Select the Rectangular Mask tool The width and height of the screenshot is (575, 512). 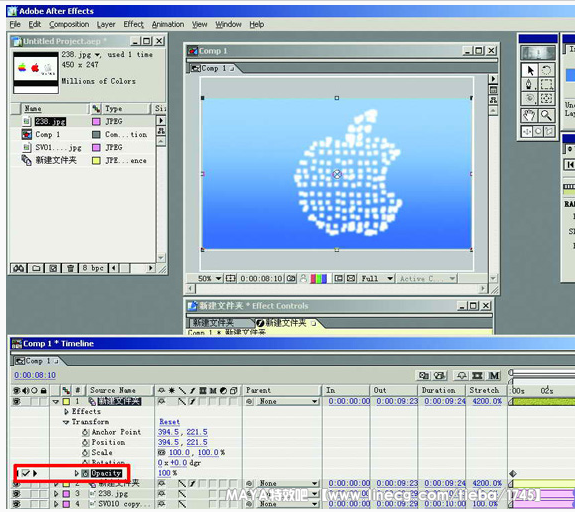(546, 84)
